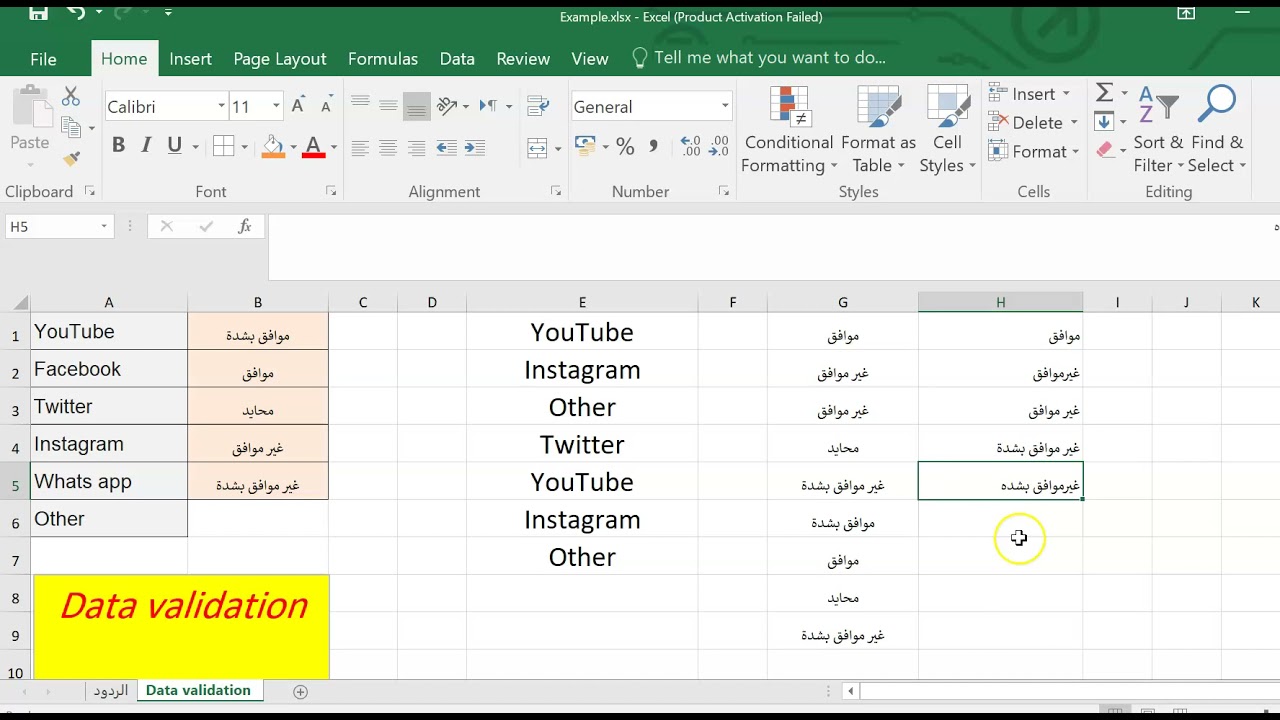Toggle the Wrap Text button
This screenshot has width=1280, height=720.
[x=538, y=106]
